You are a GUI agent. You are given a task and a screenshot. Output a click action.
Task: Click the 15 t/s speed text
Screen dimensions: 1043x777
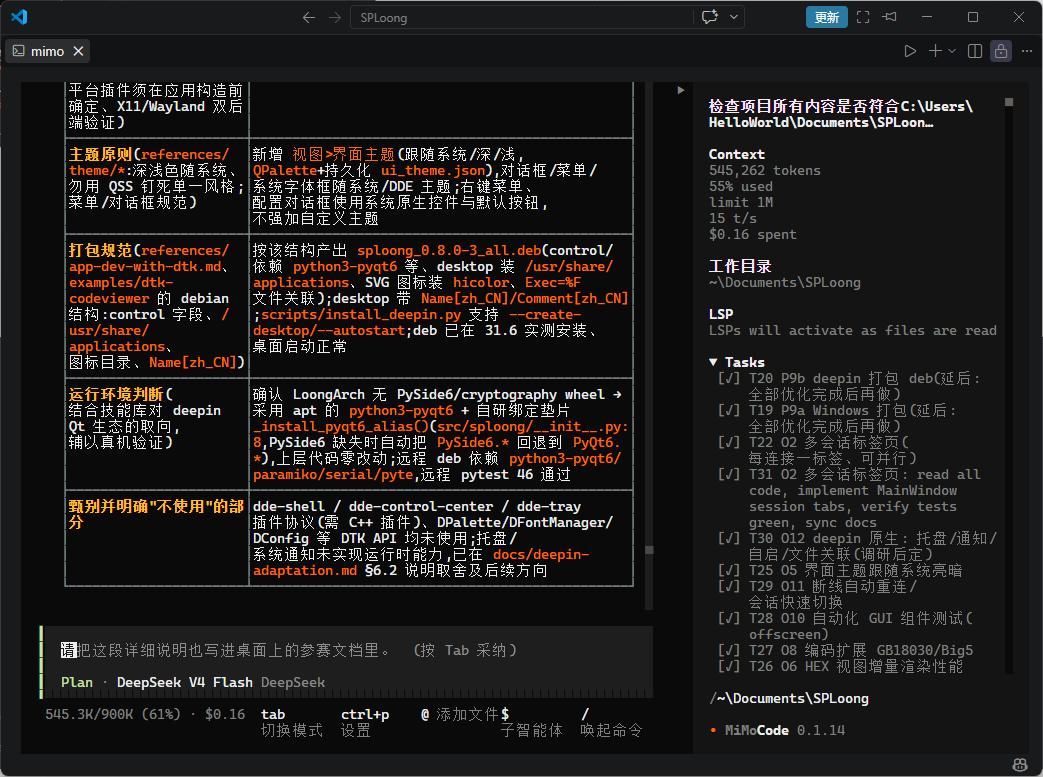732,218
